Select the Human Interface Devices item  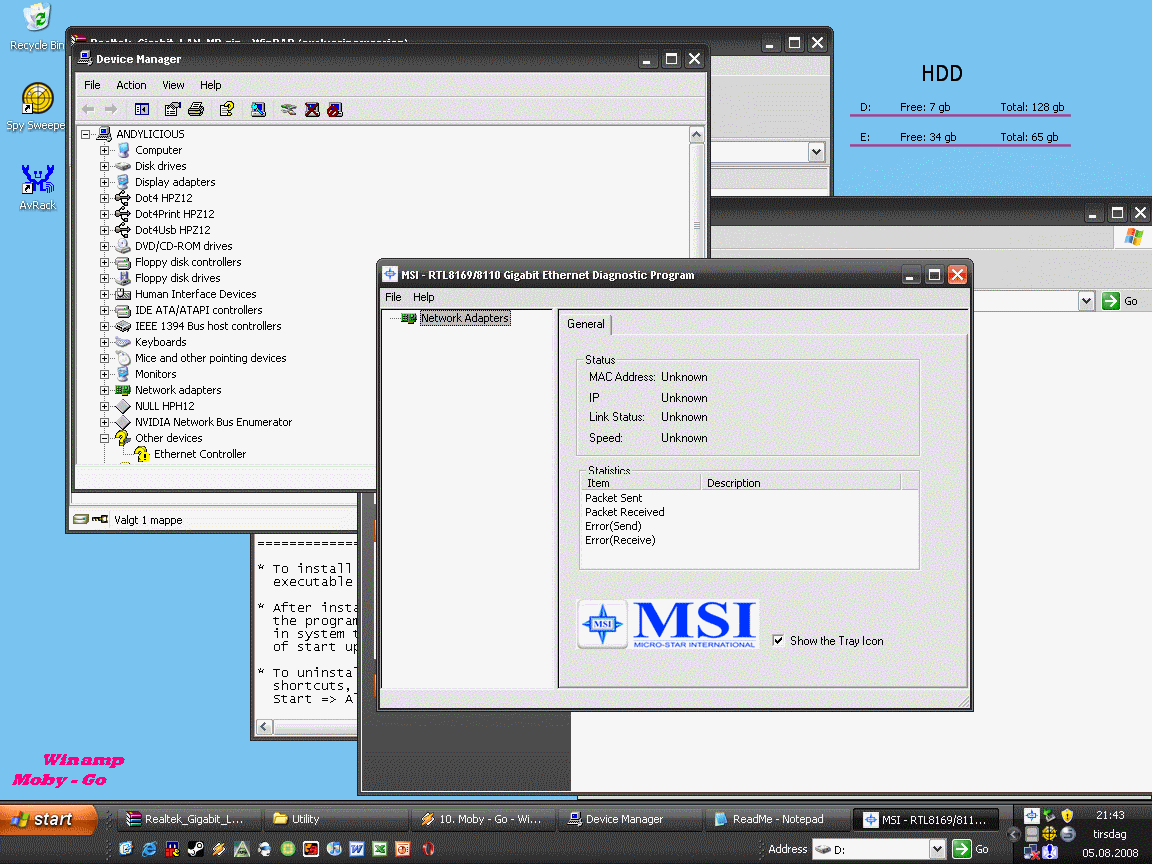pos(195,294)
